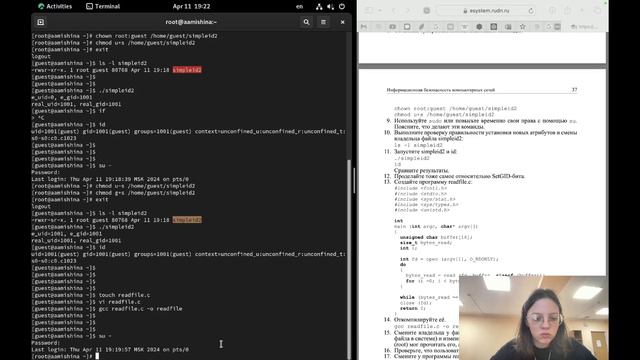This screenshot has height=360, width=640.
Task: Open the clock showing Apr 11 19:22
Action: coord(191,6)
